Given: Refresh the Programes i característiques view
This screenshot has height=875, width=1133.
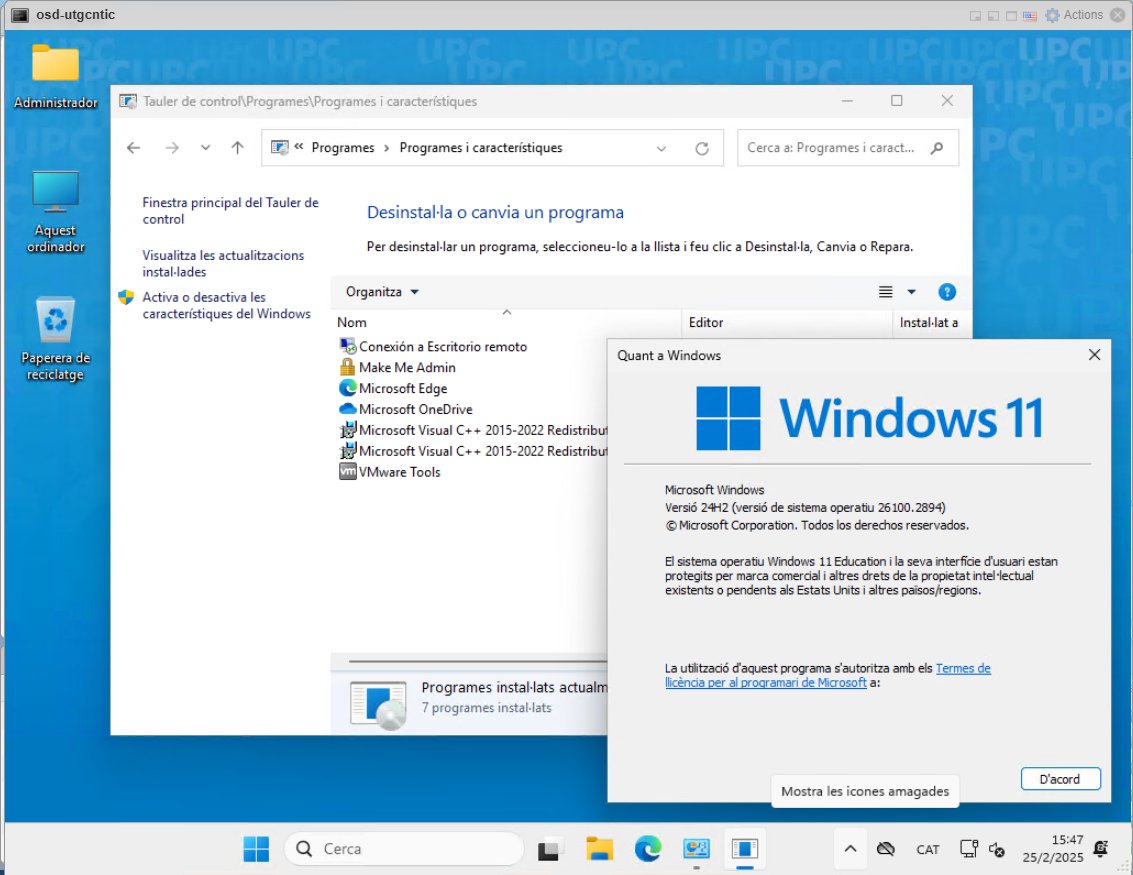Looking at the screenshot, I should [x=702, y=149].
